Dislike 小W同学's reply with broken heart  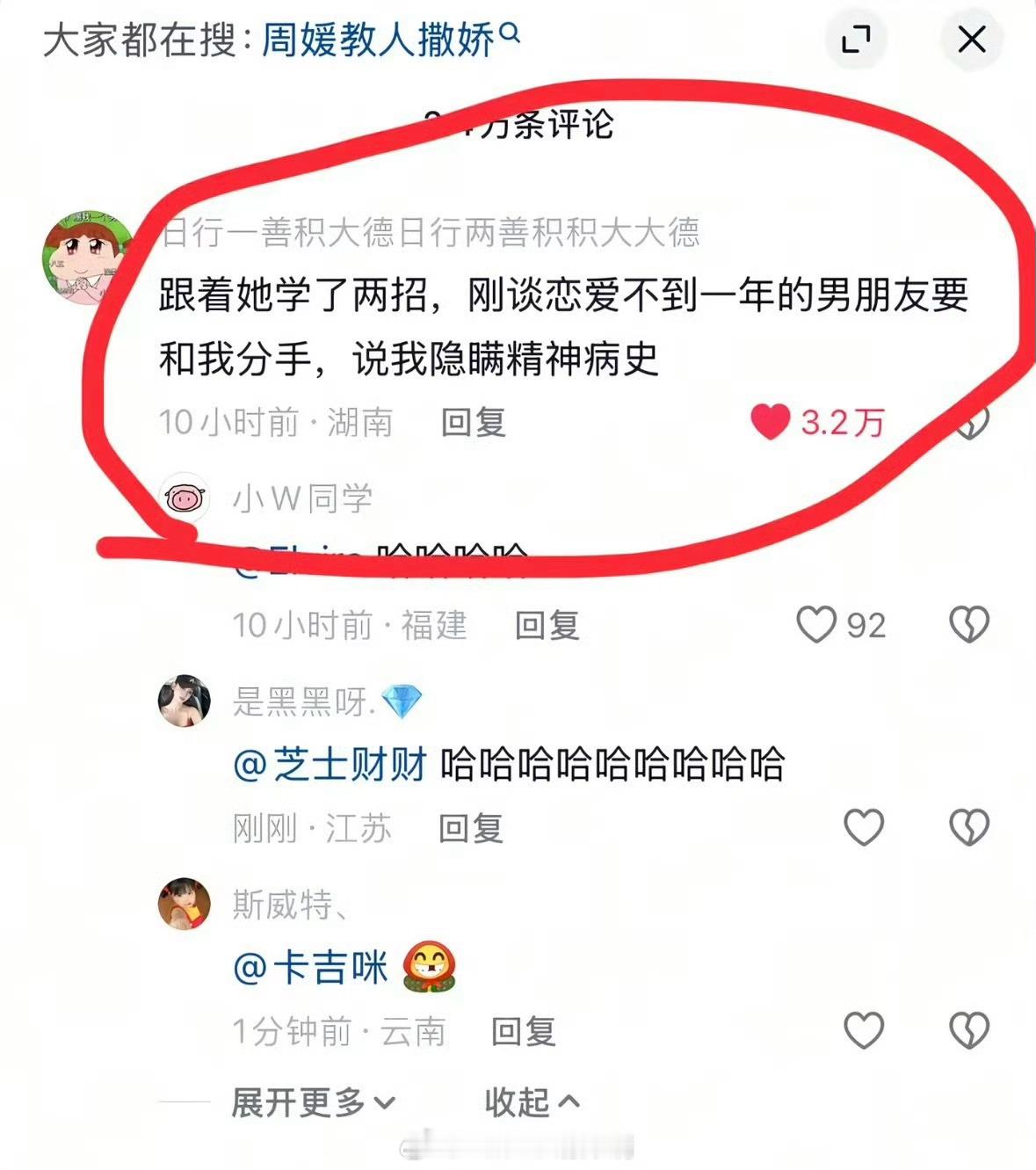pos(969,625)
